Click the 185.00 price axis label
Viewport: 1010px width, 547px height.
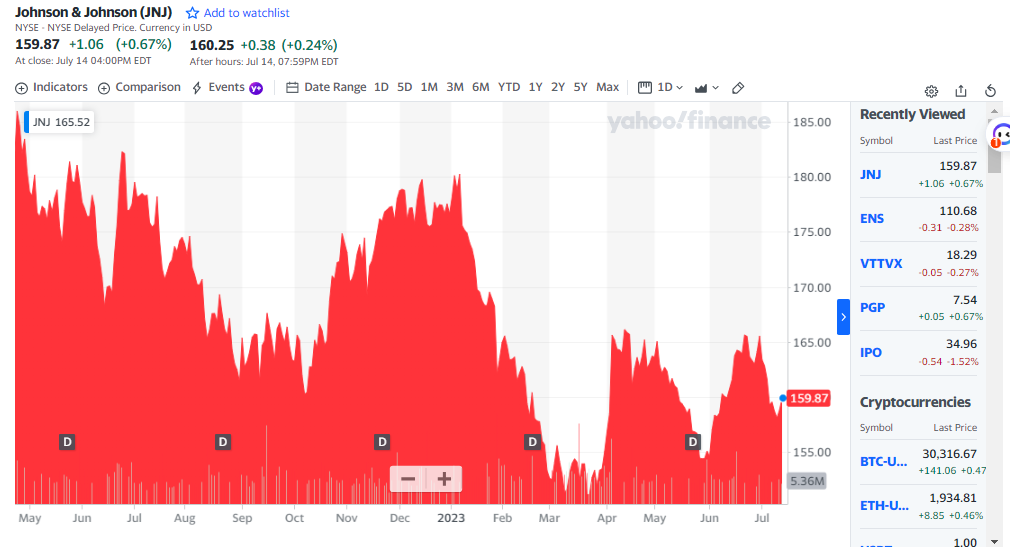812,122
